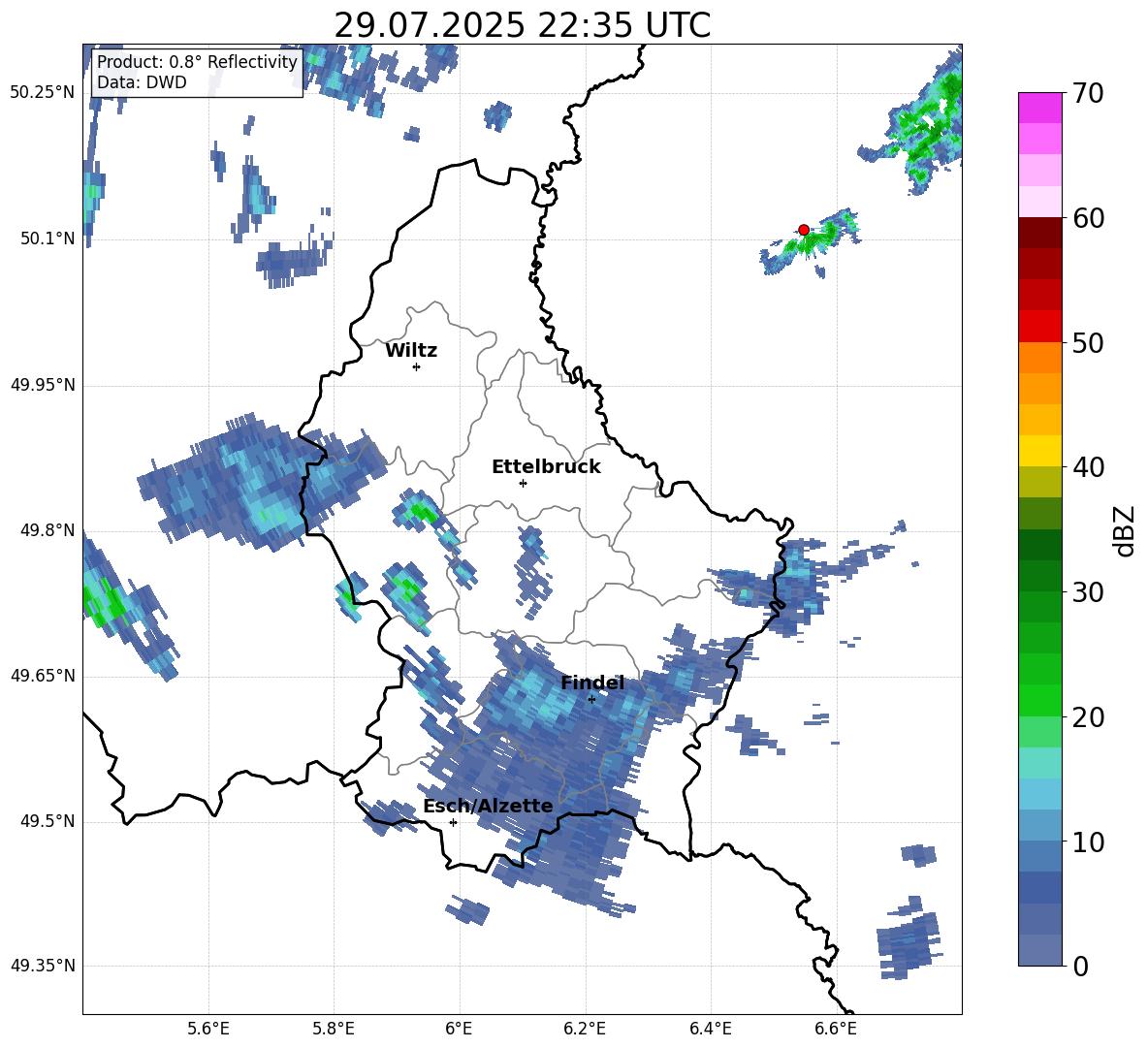Click the magenta top segment of the colorbar
1148x1048 pixels.
pos(1039,108)
